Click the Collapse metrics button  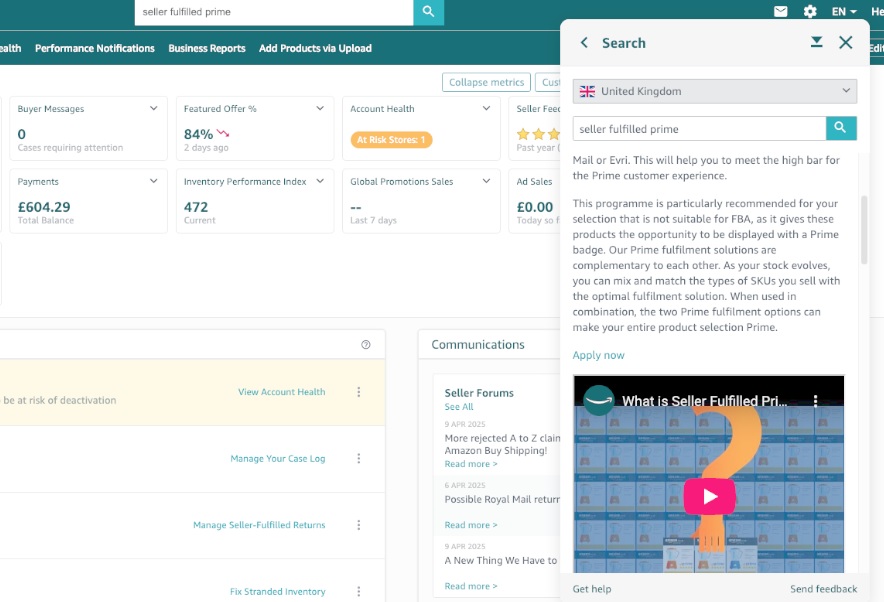486,82
